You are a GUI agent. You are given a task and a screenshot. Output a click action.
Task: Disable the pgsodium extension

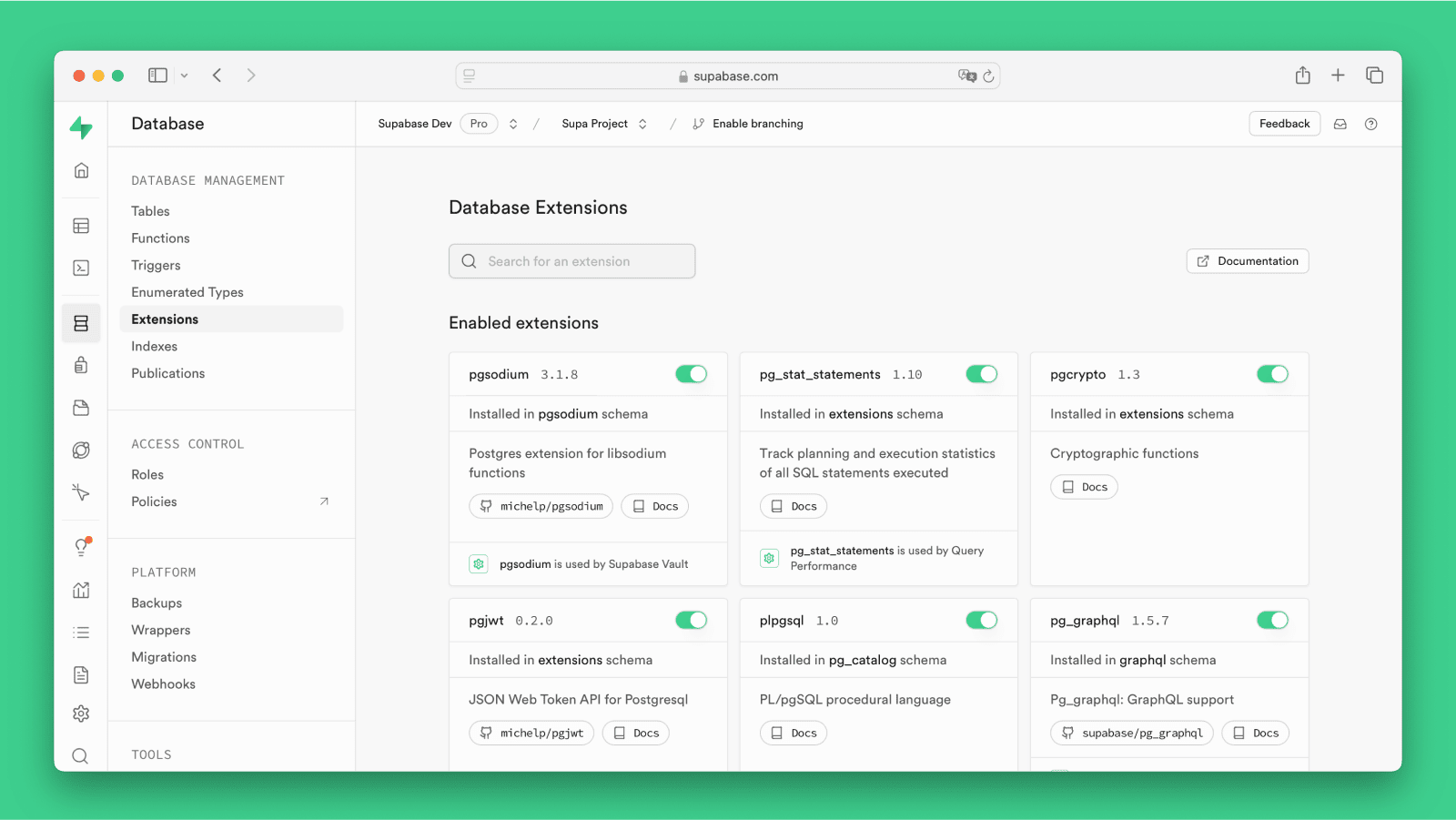(692, 373)
